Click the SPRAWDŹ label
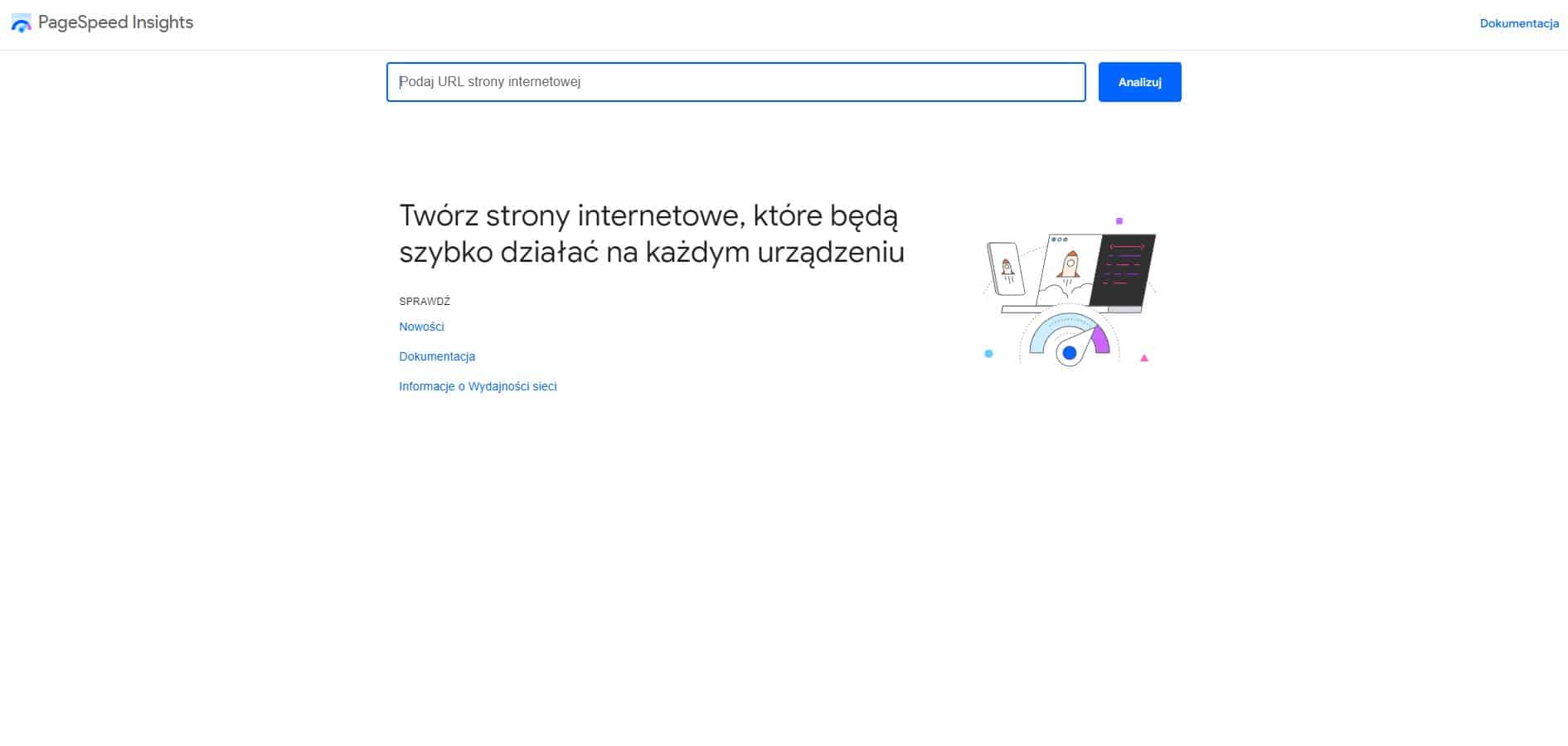Viewport: 1568px width, 746px height. click(x=425, y=302)
